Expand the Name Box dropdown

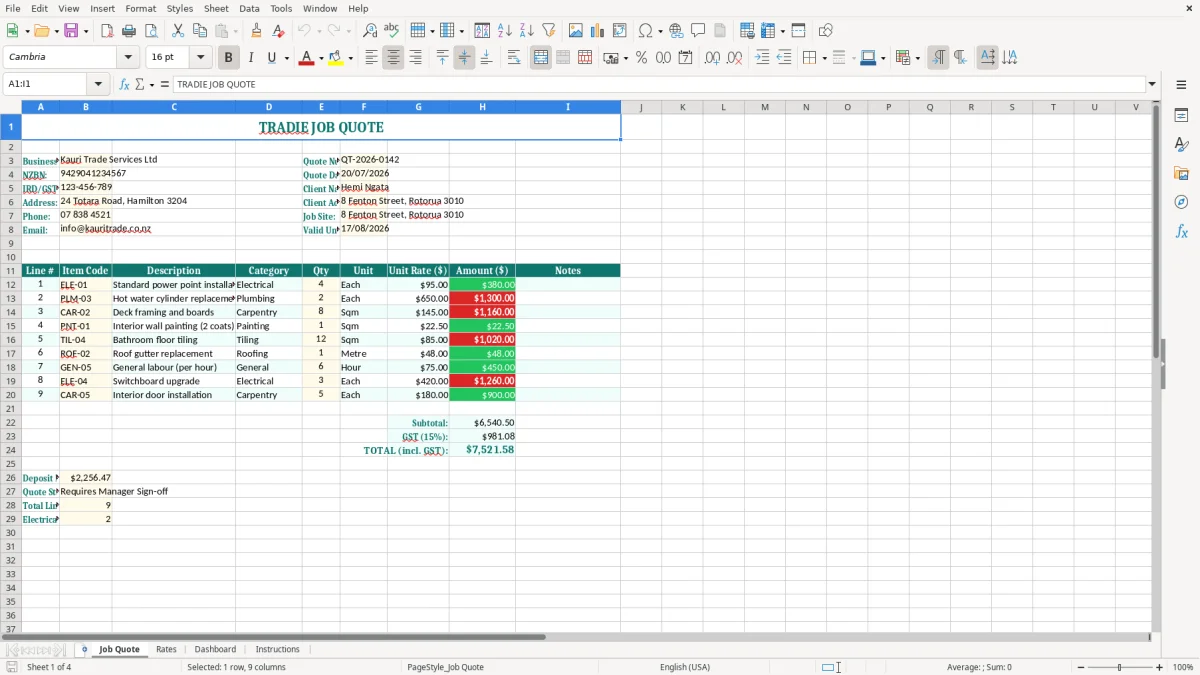coord(98,84)
